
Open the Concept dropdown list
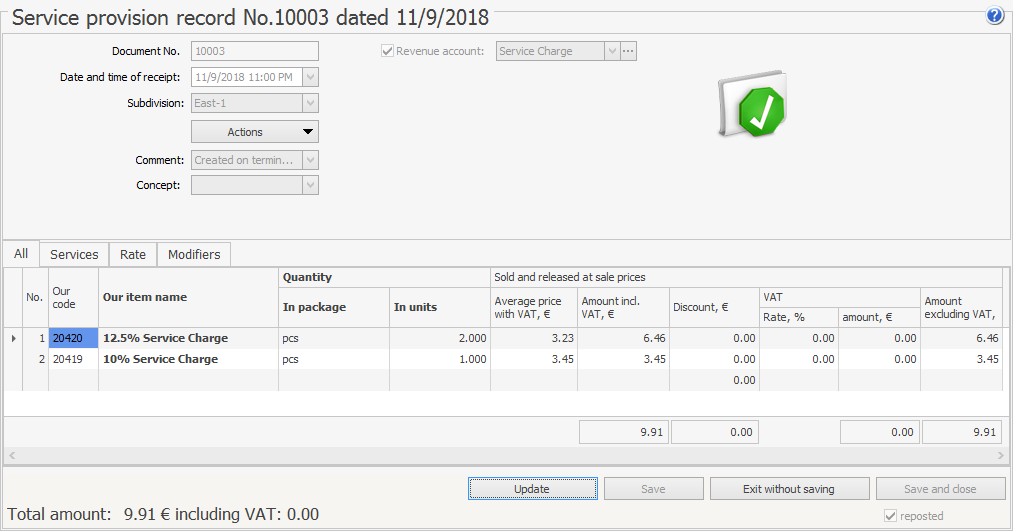tap(310, 185)
